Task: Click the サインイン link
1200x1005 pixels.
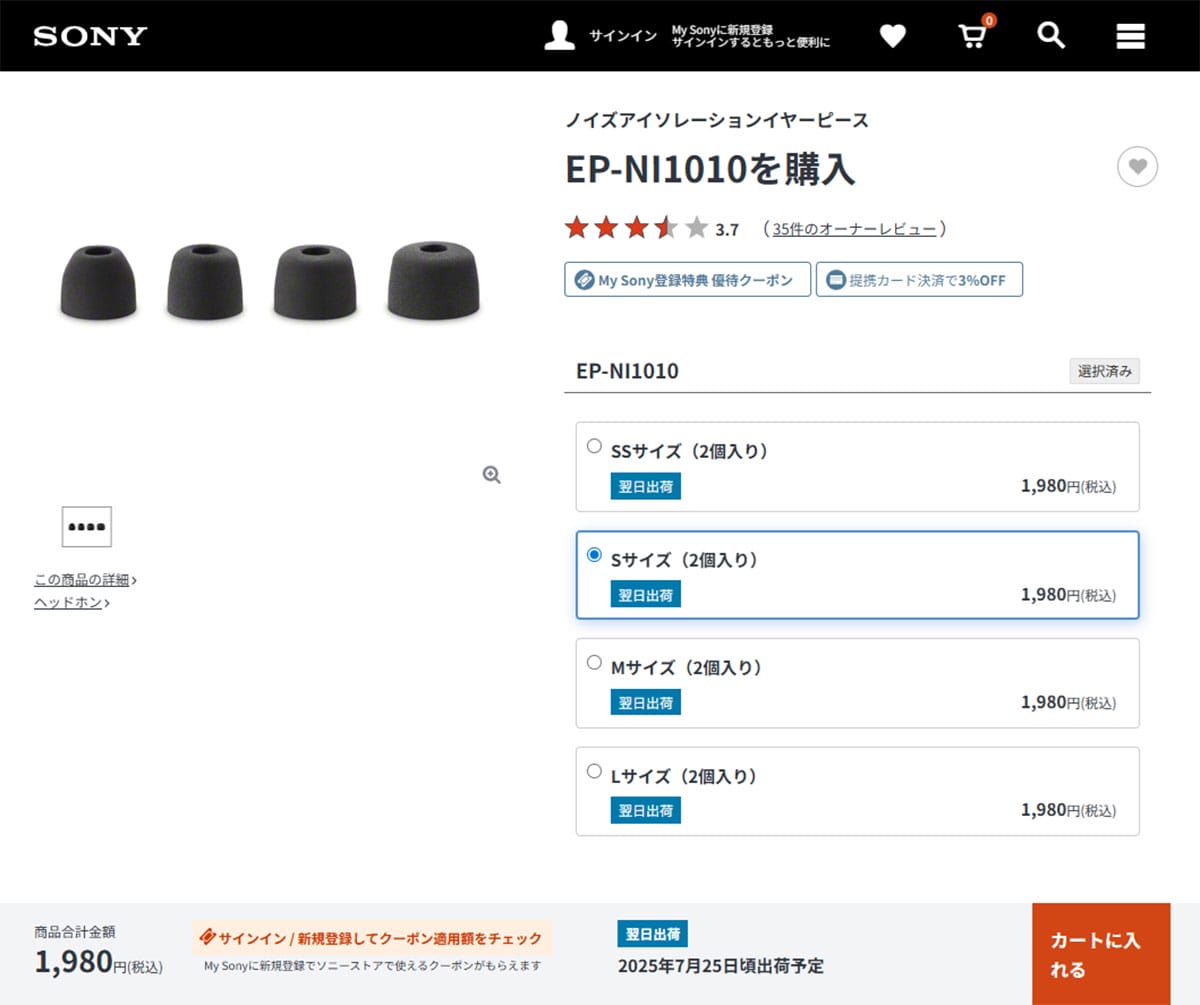Action: pyautogui.click(x=623, y=36)
